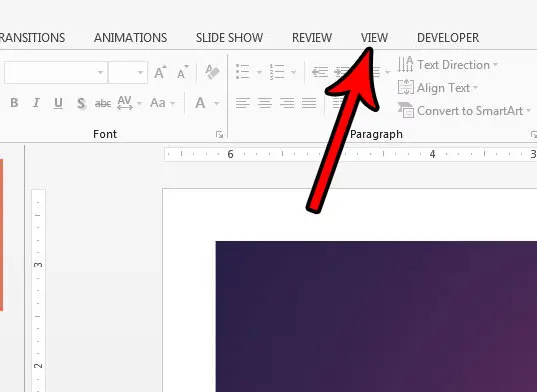Open the Transitions ribbon tab
Viewport: 537px width, 392px height.
click(33, 38)
